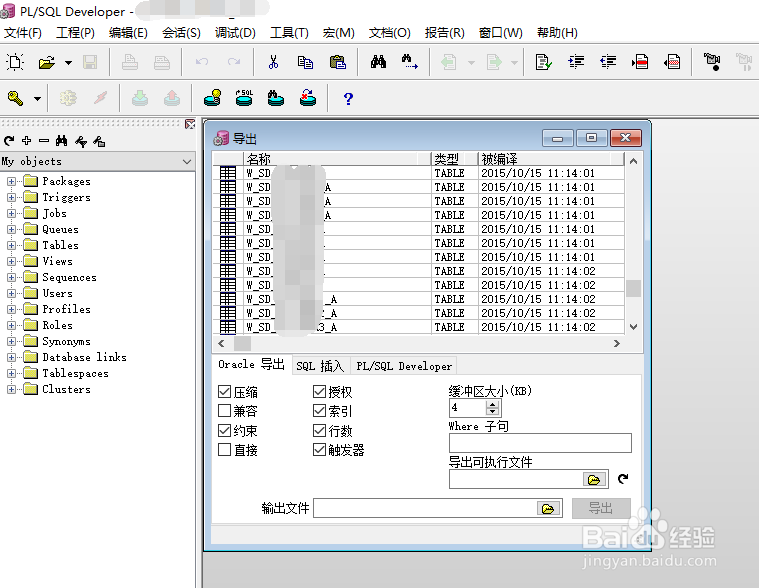This screenshot has height=588, width=759.
Task: Click the Uncomment selection icon
Action: 672,61
